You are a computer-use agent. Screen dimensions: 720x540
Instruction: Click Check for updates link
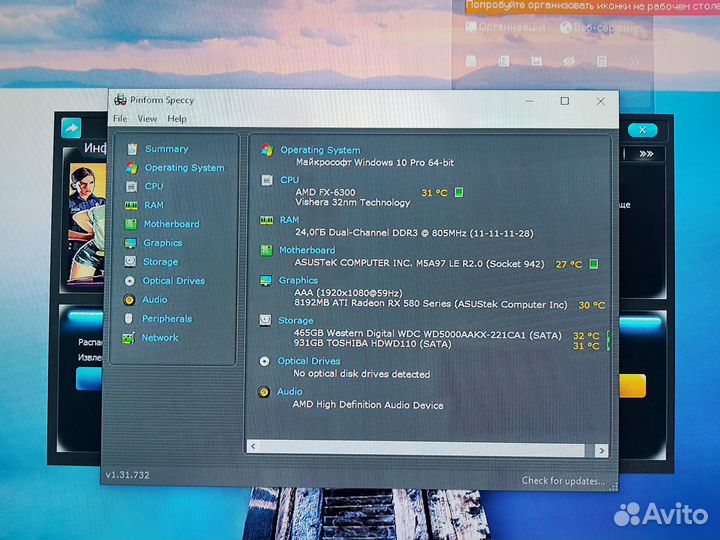(x=563, y=481)
